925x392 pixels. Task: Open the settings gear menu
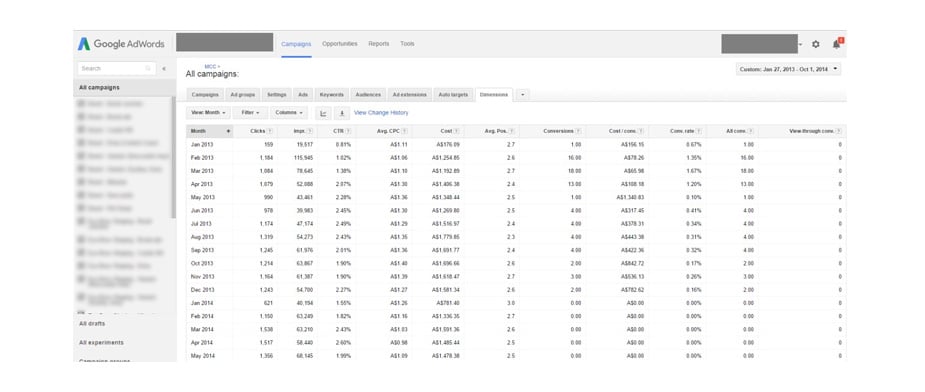click(816, 44)
